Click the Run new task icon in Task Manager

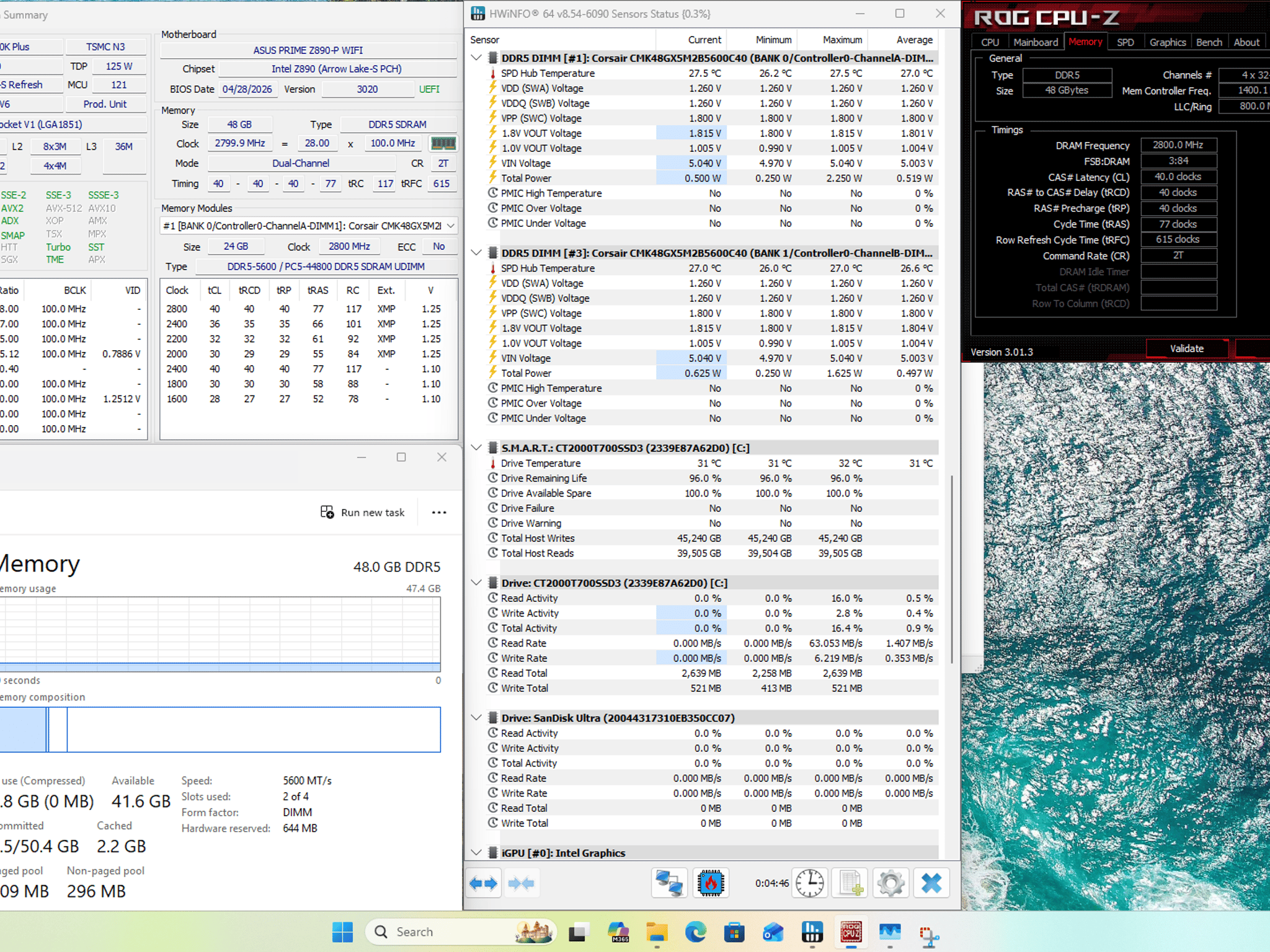coord(327,512)
